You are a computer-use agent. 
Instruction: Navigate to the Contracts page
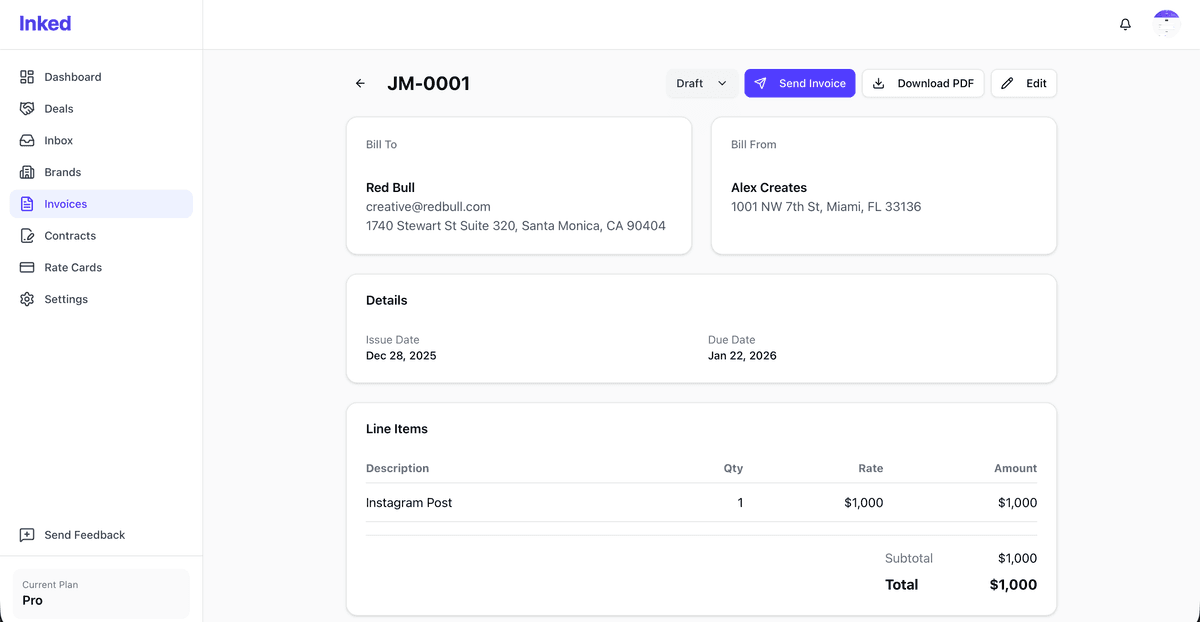69,235
